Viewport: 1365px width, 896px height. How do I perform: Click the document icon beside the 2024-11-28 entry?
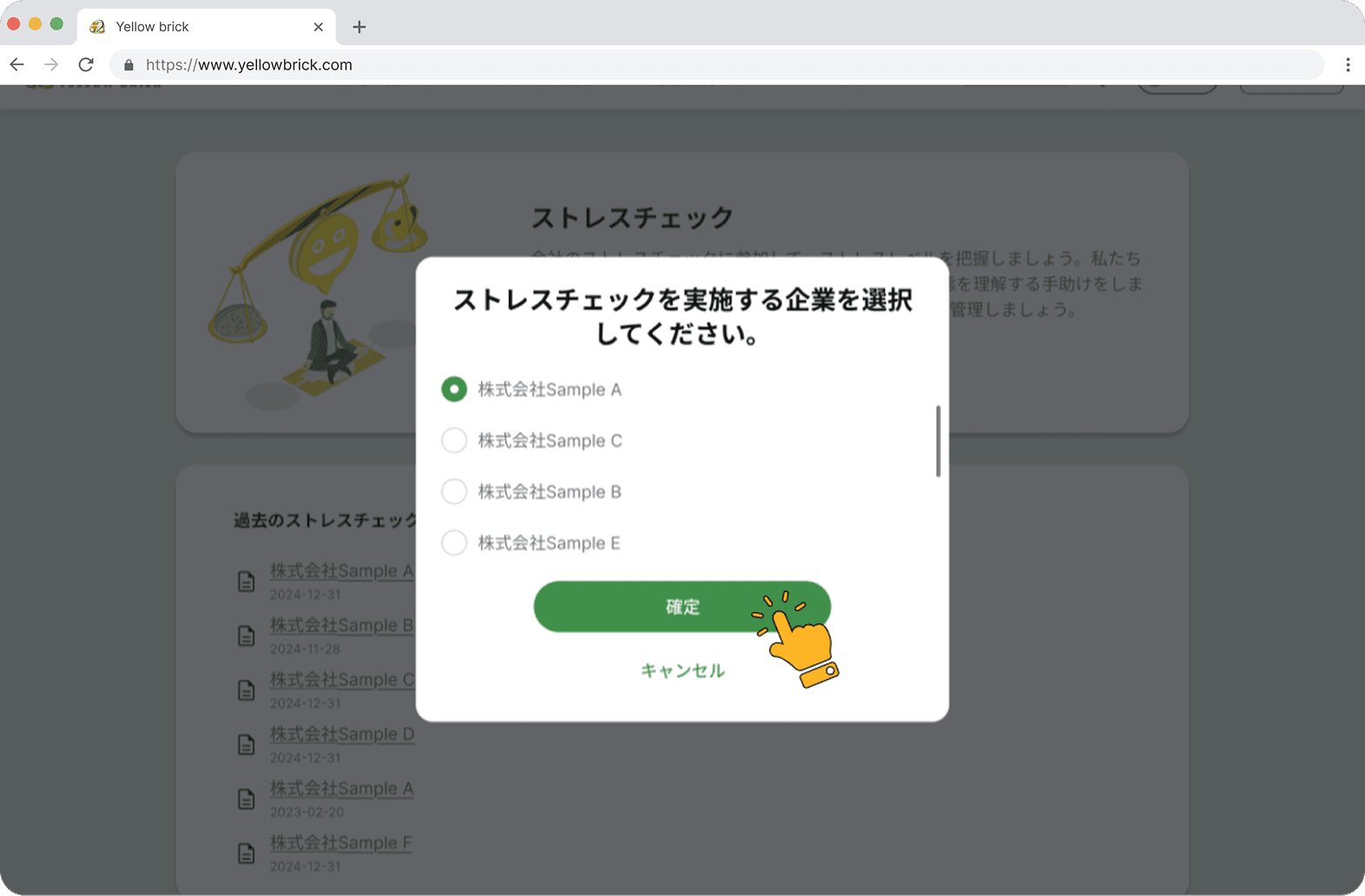(x=247, y=636)
